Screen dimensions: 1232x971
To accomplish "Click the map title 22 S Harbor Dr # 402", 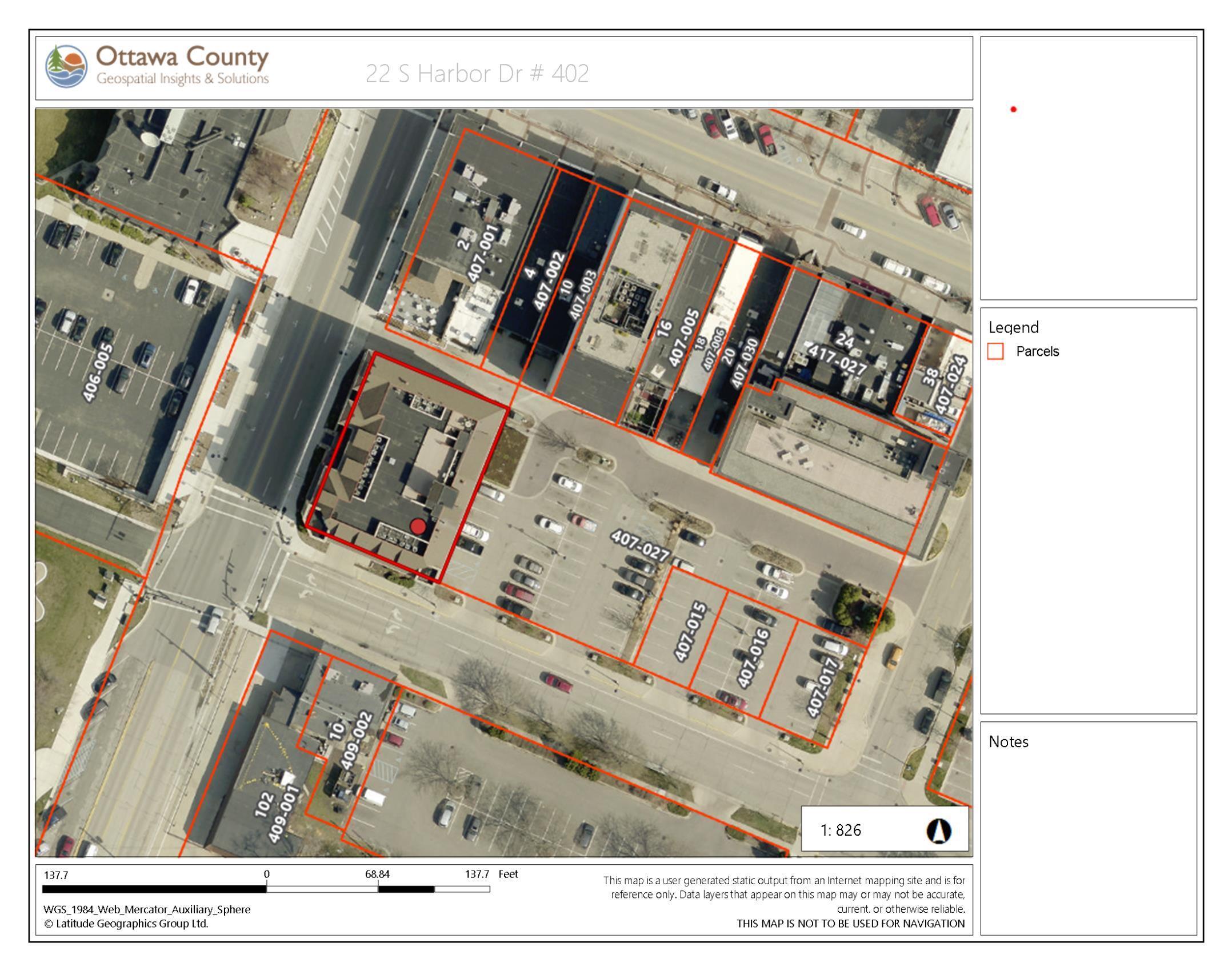I will pyautogui.click(x=477, y=74).
